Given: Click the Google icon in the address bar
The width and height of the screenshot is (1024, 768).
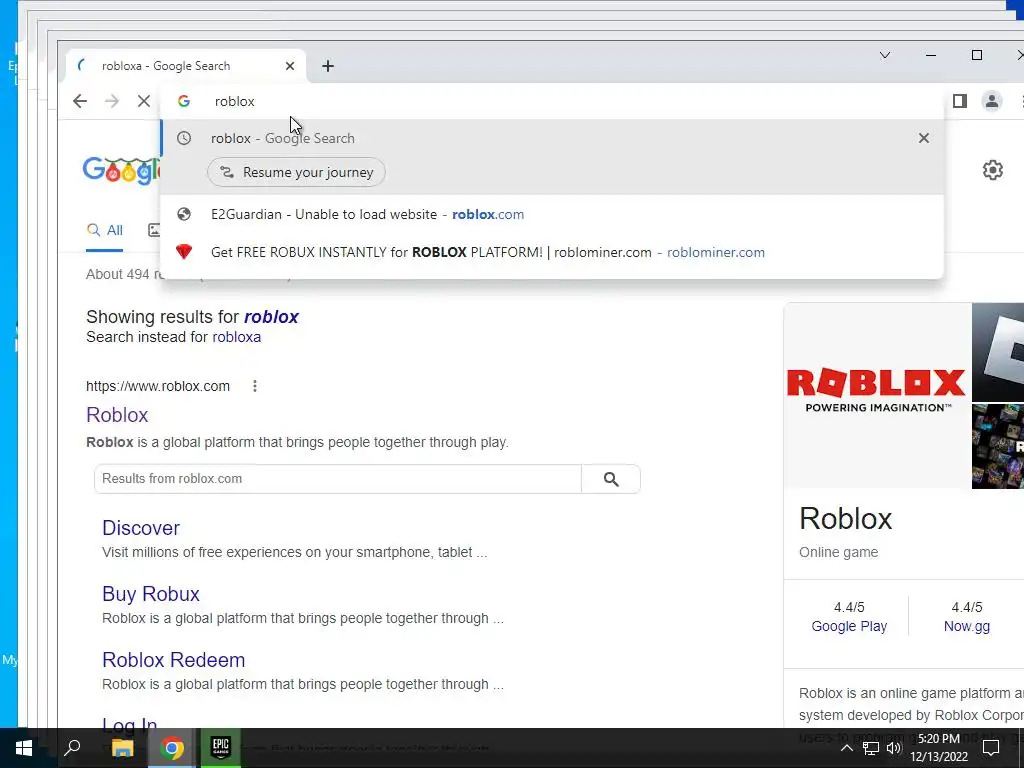Looking at the screenshot, I should point(184,101).
